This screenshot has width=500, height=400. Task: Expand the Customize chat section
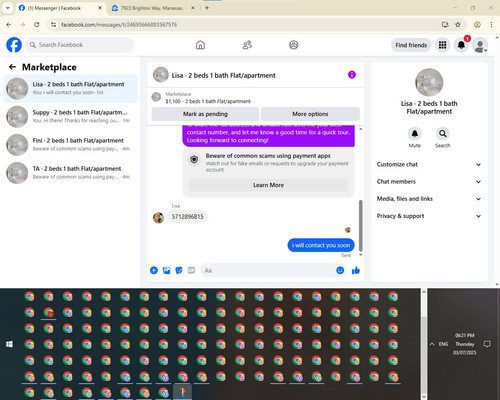pyautogui.click(x=429, y=164)
